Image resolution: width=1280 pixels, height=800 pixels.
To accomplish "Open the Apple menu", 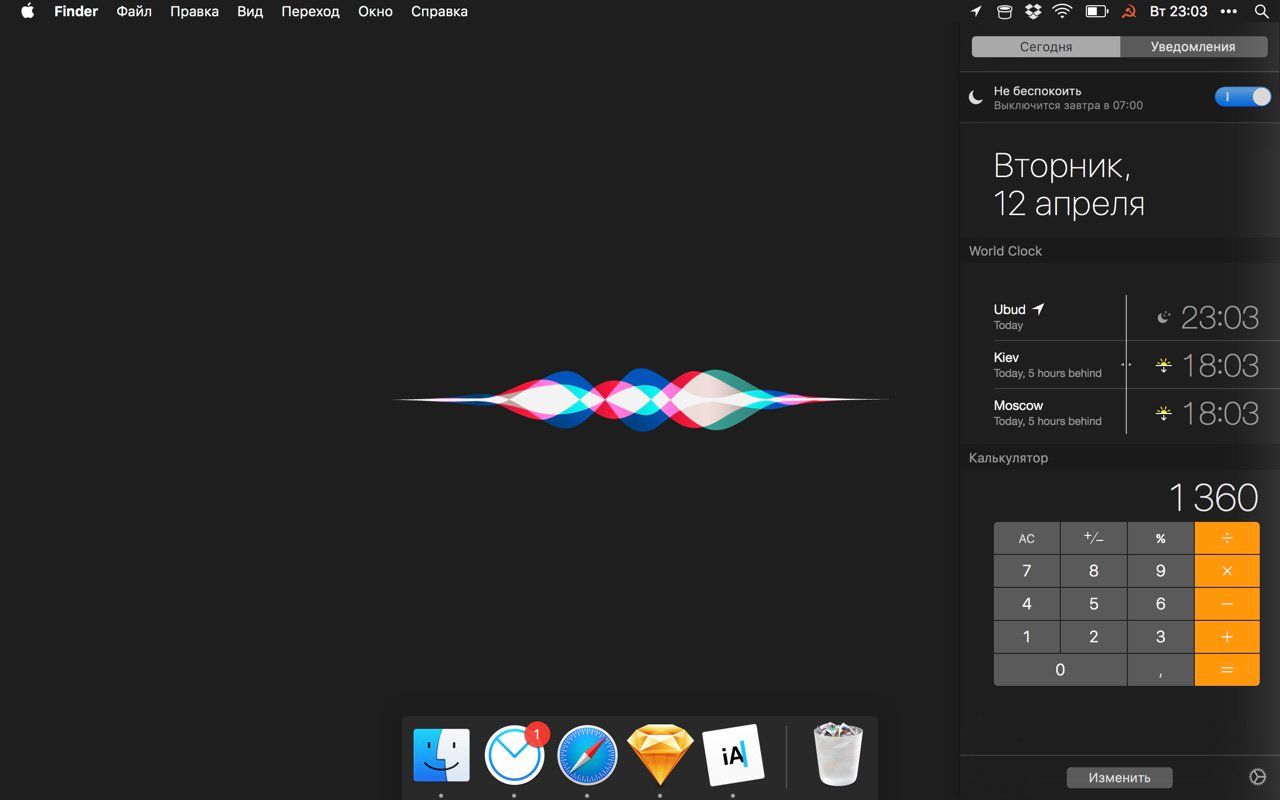I will tap(28, 12).
